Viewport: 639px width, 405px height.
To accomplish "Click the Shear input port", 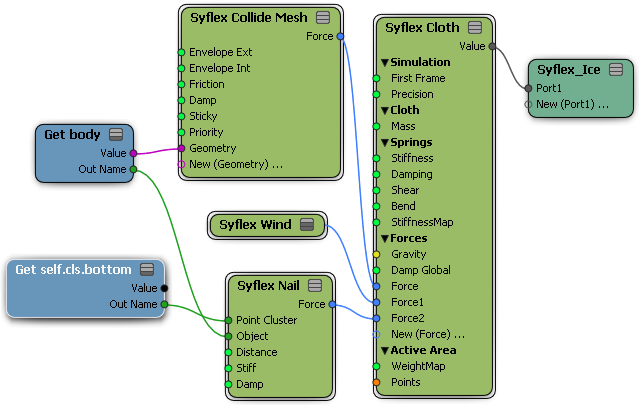I will coord(377,190).
